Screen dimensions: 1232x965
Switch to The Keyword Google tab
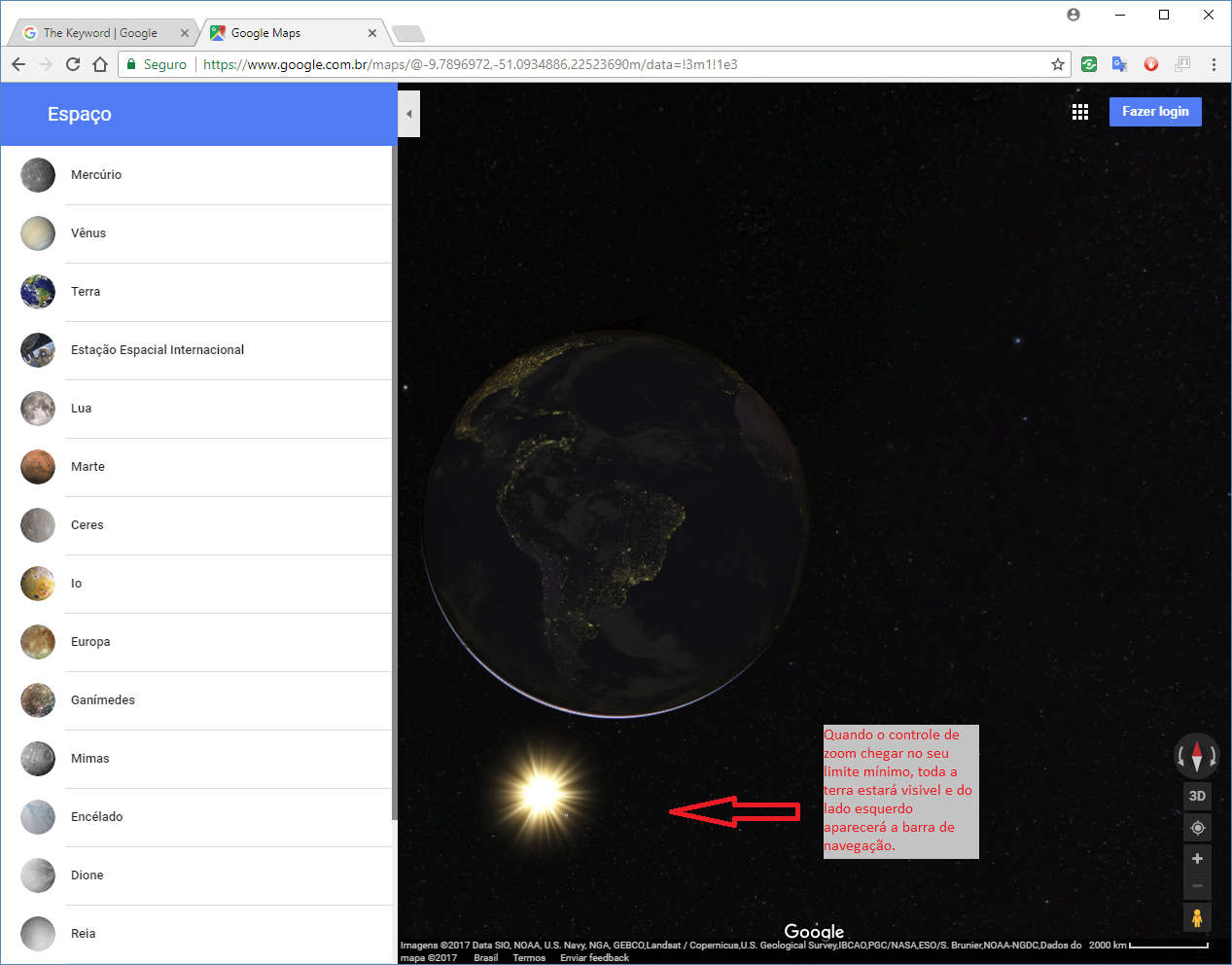pos(100,33)
